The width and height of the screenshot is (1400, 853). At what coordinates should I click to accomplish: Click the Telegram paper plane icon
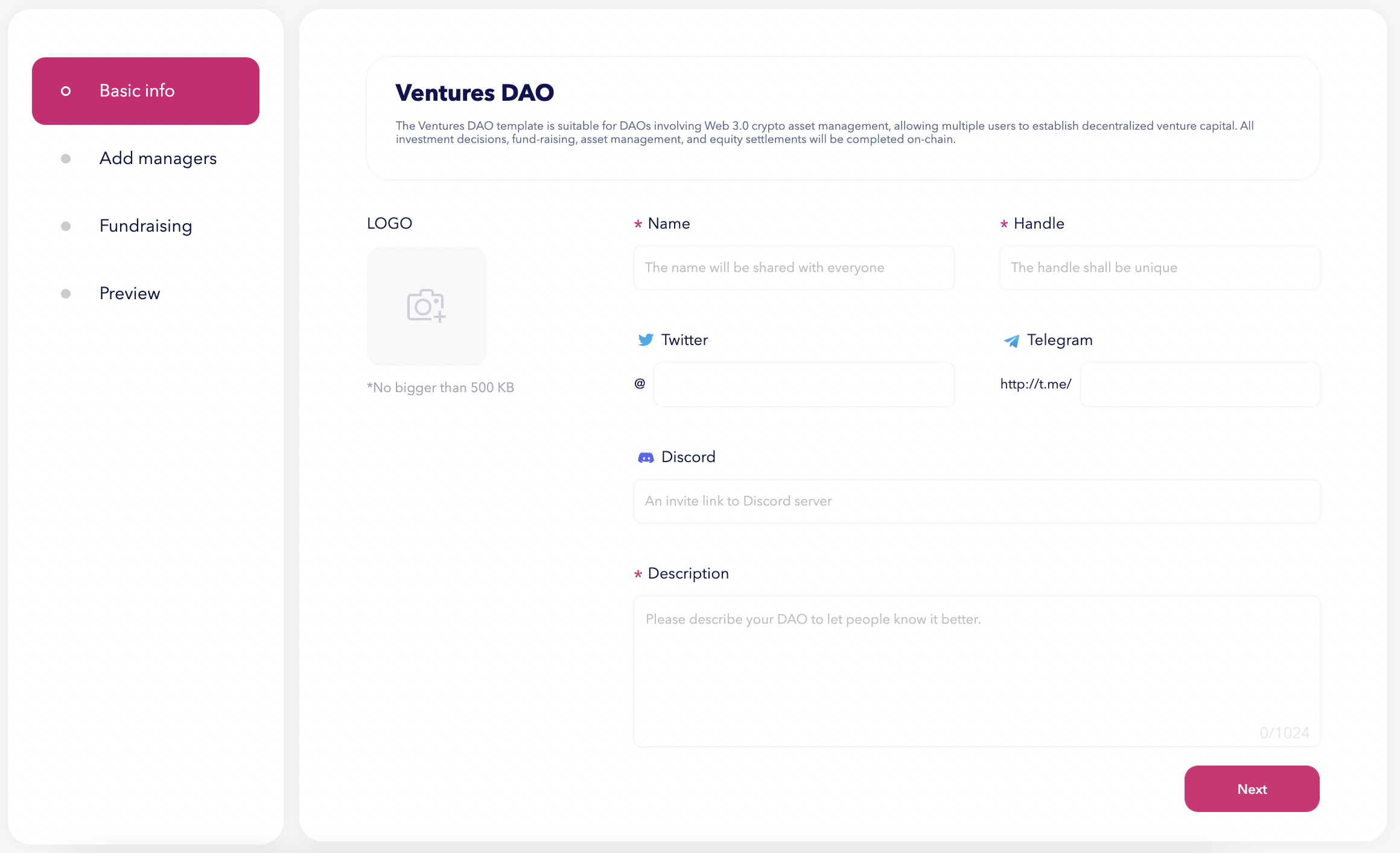pyautogui.click(x=1011, y=341)
